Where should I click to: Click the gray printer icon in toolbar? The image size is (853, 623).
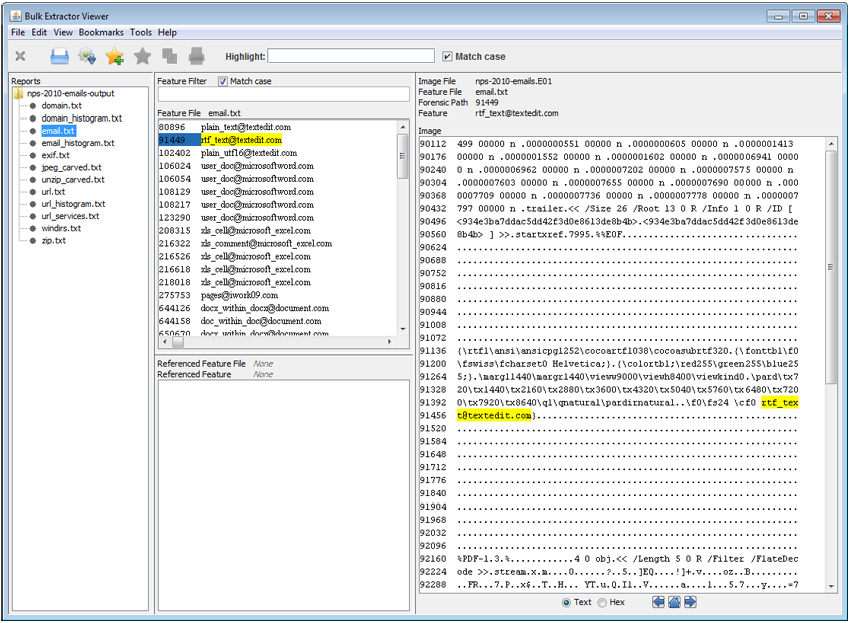[197, 57]
